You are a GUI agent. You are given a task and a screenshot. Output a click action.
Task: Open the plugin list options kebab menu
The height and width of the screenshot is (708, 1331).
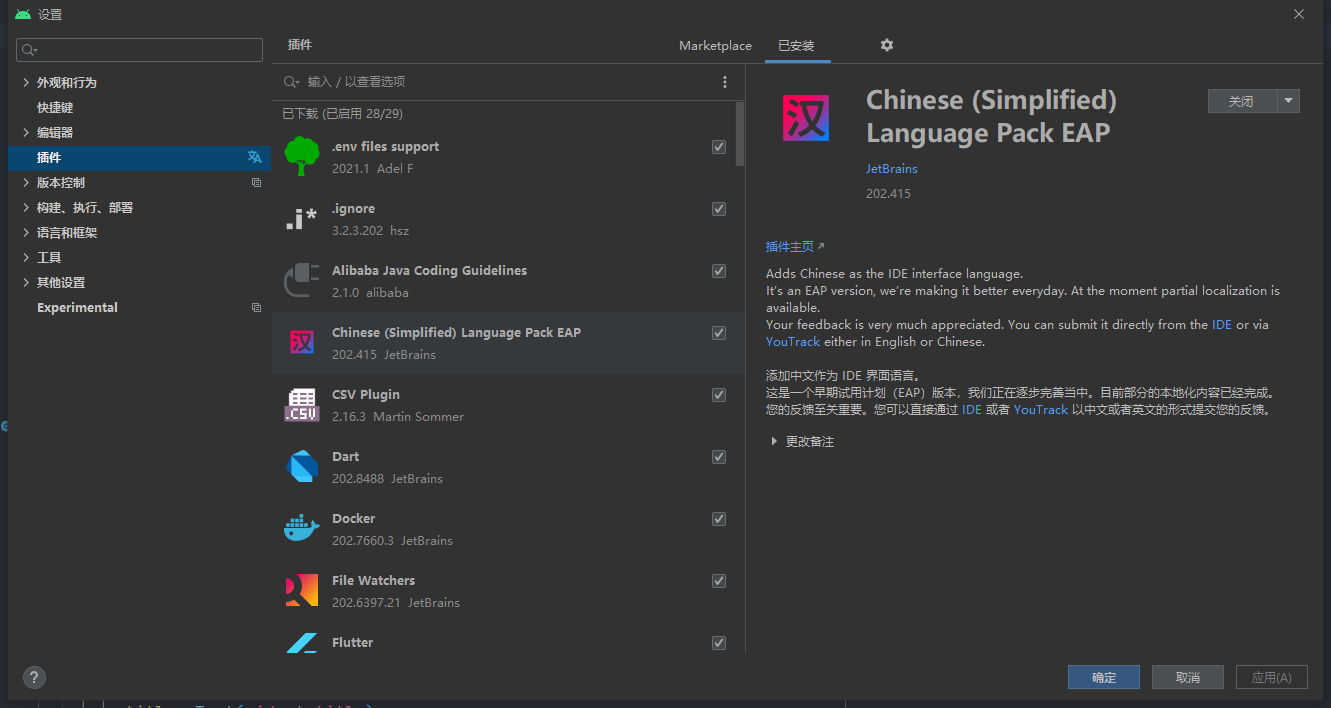point(725,82)
